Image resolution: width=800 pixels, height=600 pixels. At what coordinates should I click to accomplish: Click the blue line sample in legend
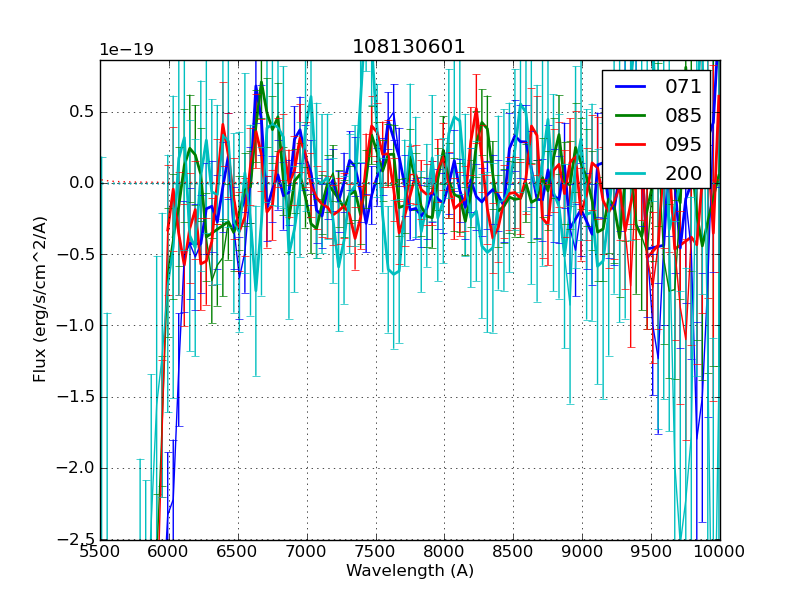[631, 87]
